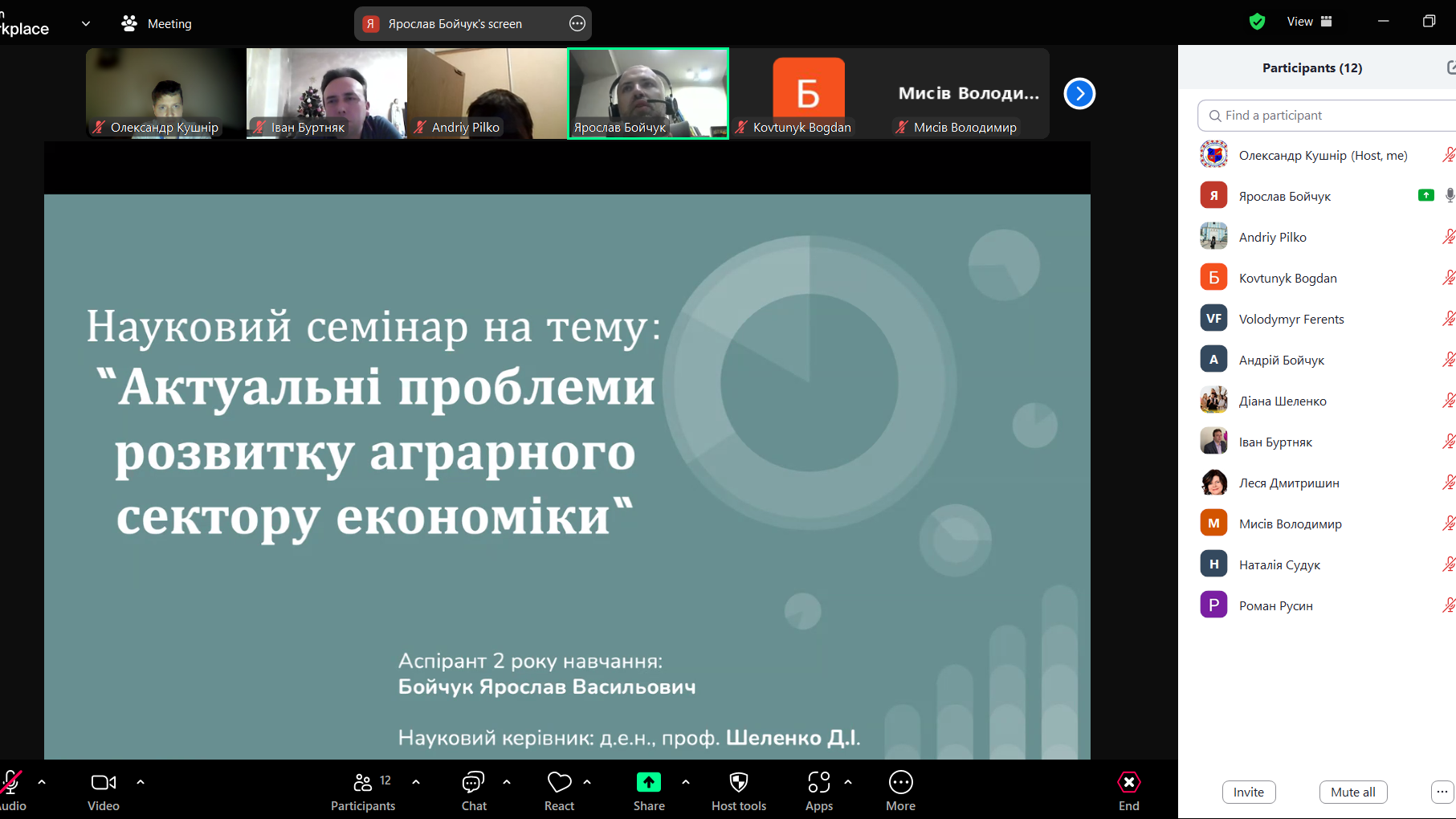The height and width of the screenshot is (819, 1456).
Task: Open the Chat dropdown arrow
Action: point(506,781)
